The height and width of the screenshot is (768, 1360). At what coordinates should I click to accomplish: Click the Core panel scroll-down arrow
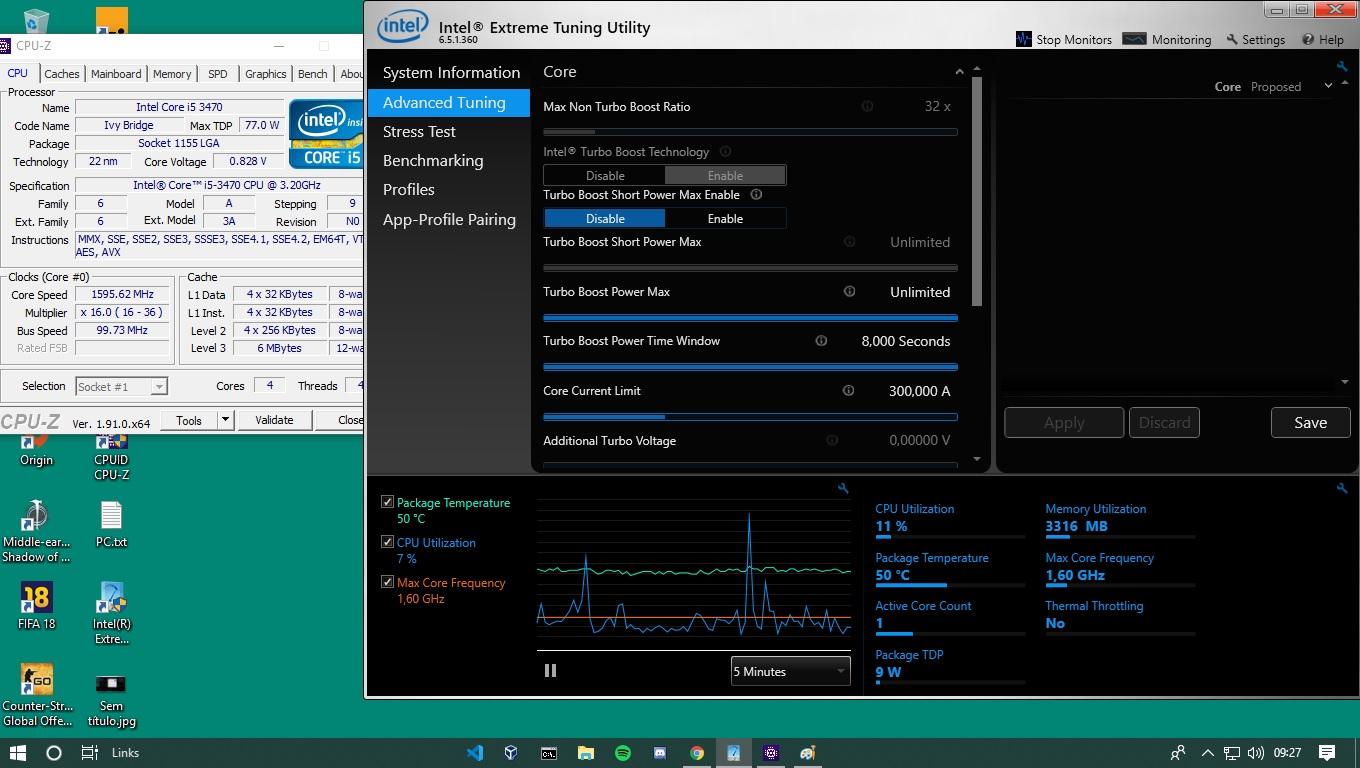pos(977,459)
